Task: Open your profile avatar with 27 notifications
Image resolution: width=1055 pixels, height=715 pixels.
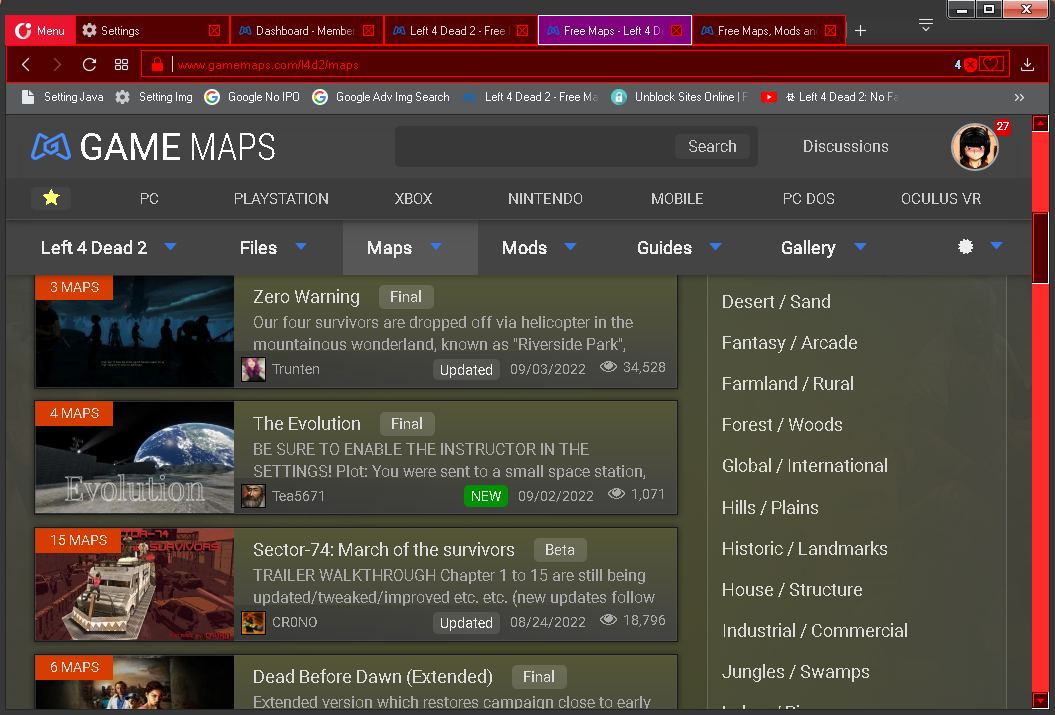Action: pyautogui.click(x=974, y=146)
